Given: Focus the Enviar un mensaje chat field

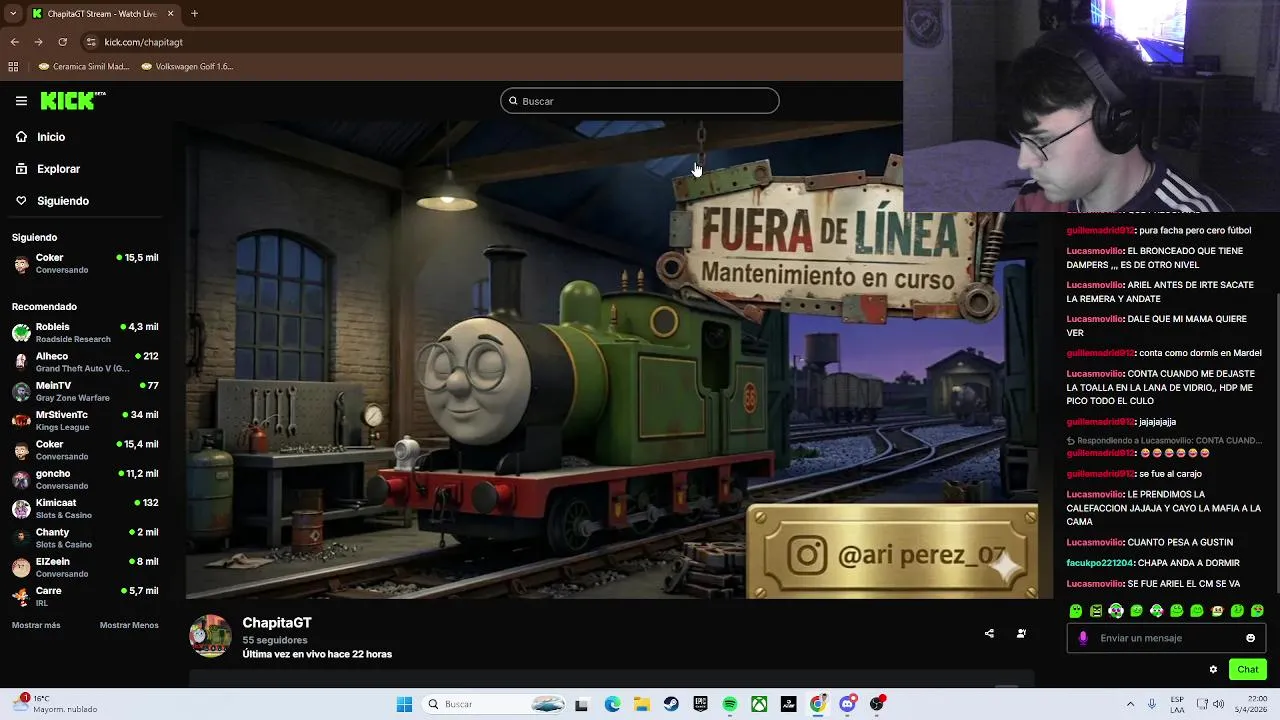Looking at the screenshot, I should (x=1165, y=638).
